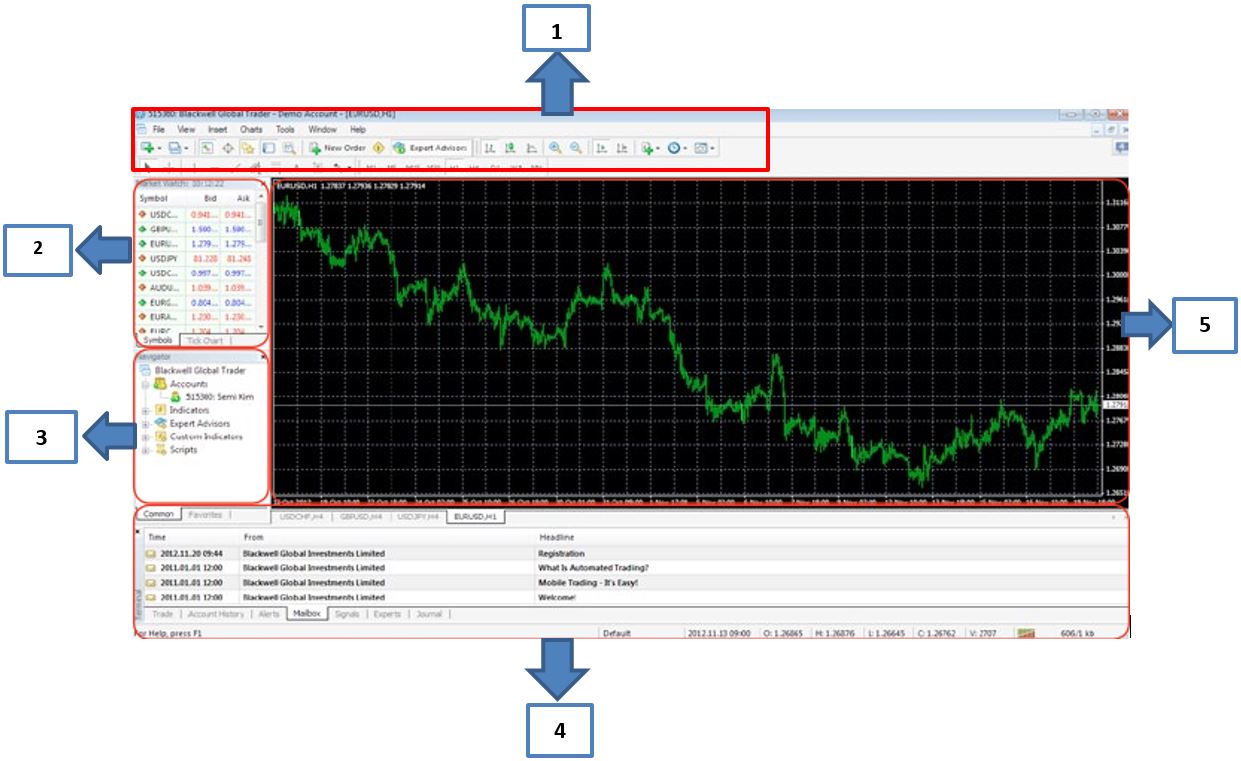Click the New Order toolbar button

(x=337, y=148)
